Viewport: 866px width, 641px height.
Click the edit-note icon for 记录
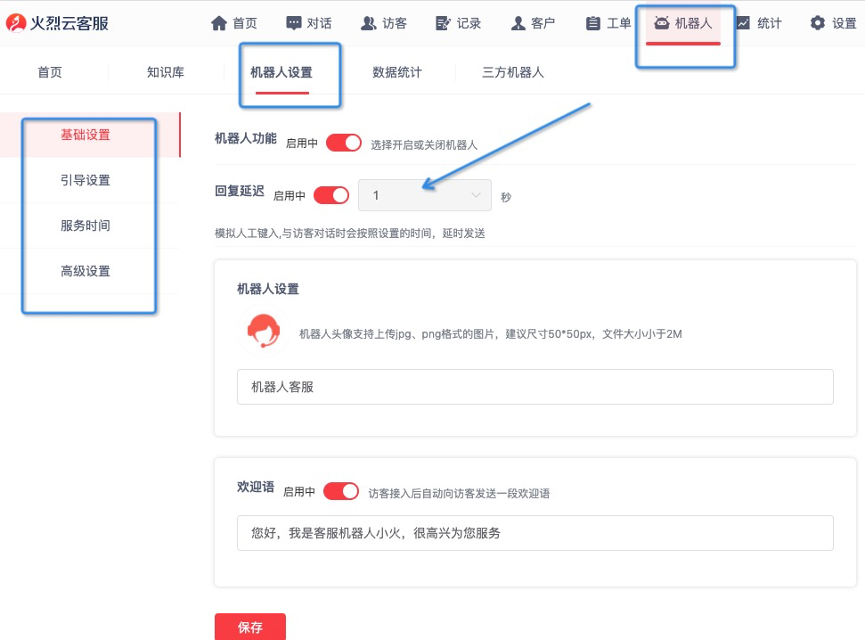tap(443, 23)
